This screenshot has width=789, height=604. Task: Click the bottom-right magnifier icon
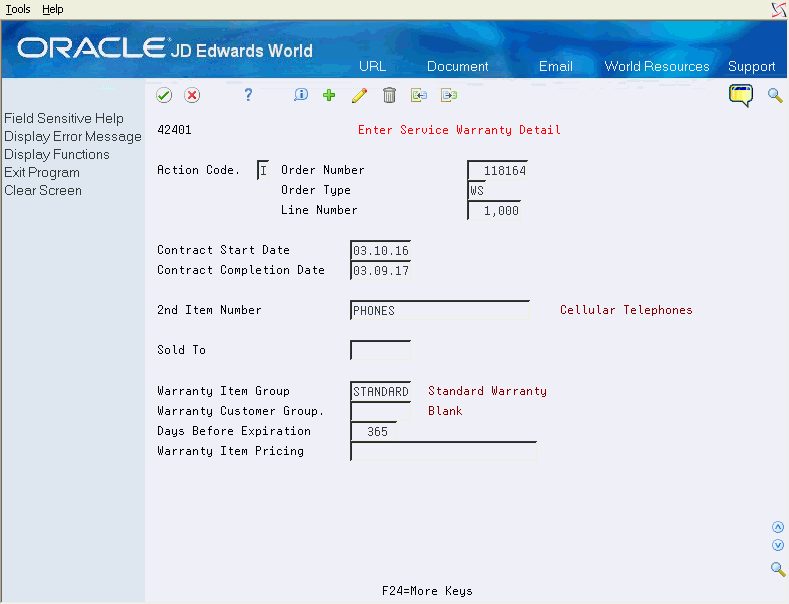click(x=778, y=569)
